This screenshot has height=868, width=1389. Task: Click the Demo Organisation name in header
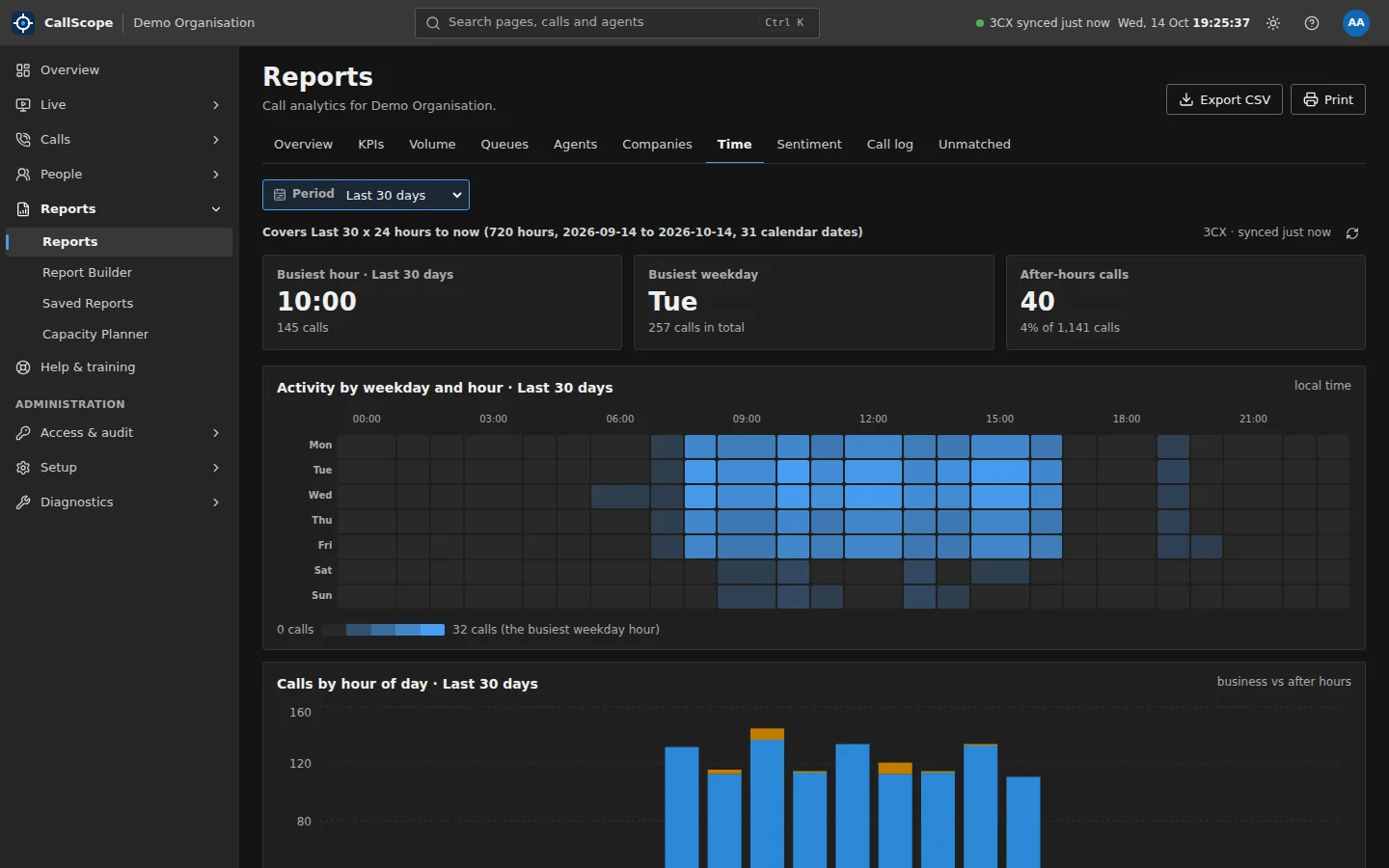tap(194, 23)
